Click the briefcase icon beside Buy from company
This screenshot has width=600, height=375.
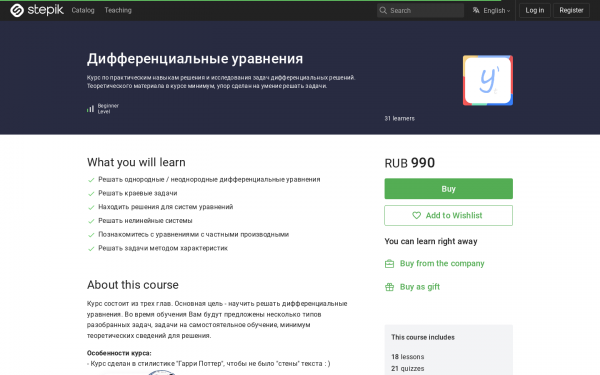click(x=389, y=264)
